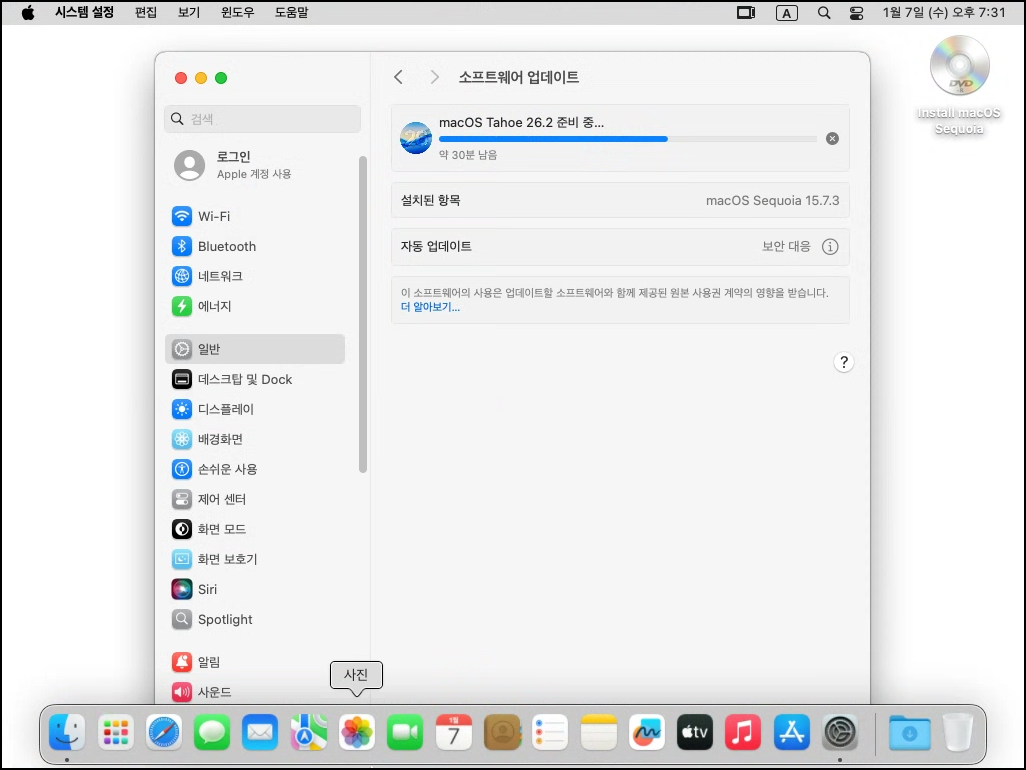The height and width of the screenshot is (770, 1026).
Task: Open 디스플레이 settings
Action: pyautogui.click(x=255, y=409)
